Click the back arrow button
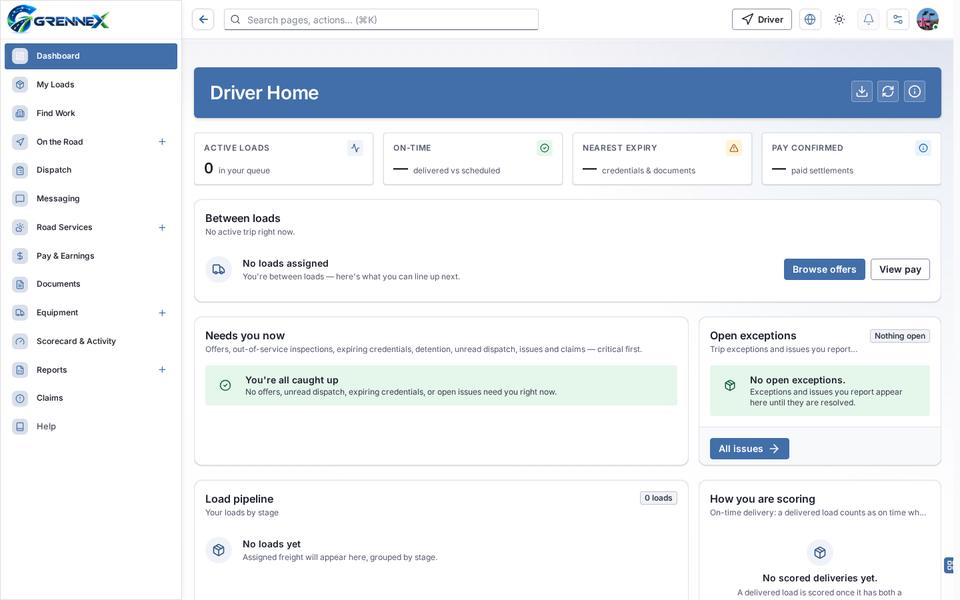The width and height of the screenshot is (960, 600). click(x=203, y=20)
